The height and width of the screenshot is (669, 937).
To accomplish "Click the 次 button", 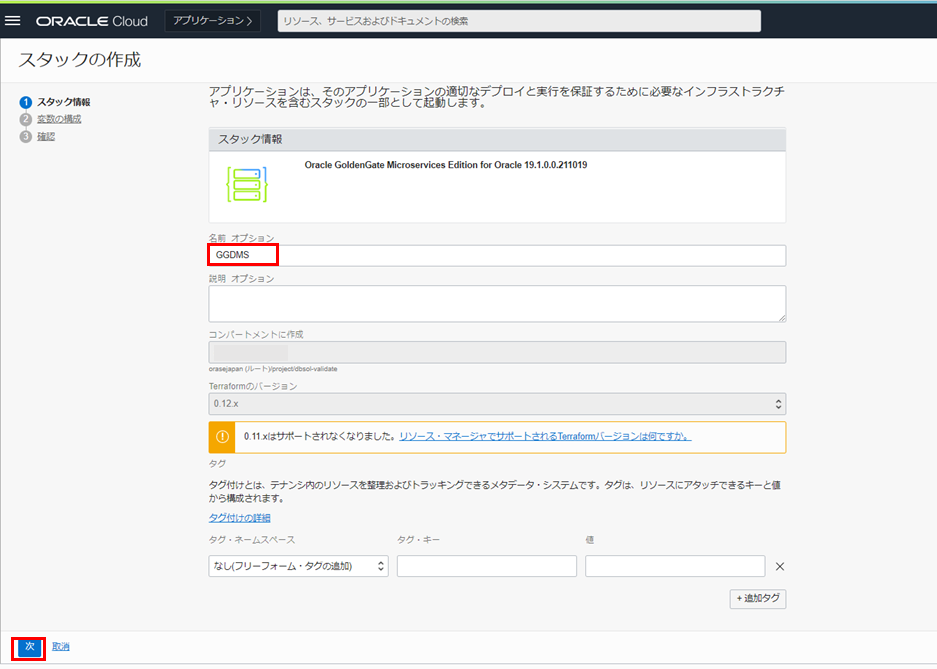I will coord(30,647).
